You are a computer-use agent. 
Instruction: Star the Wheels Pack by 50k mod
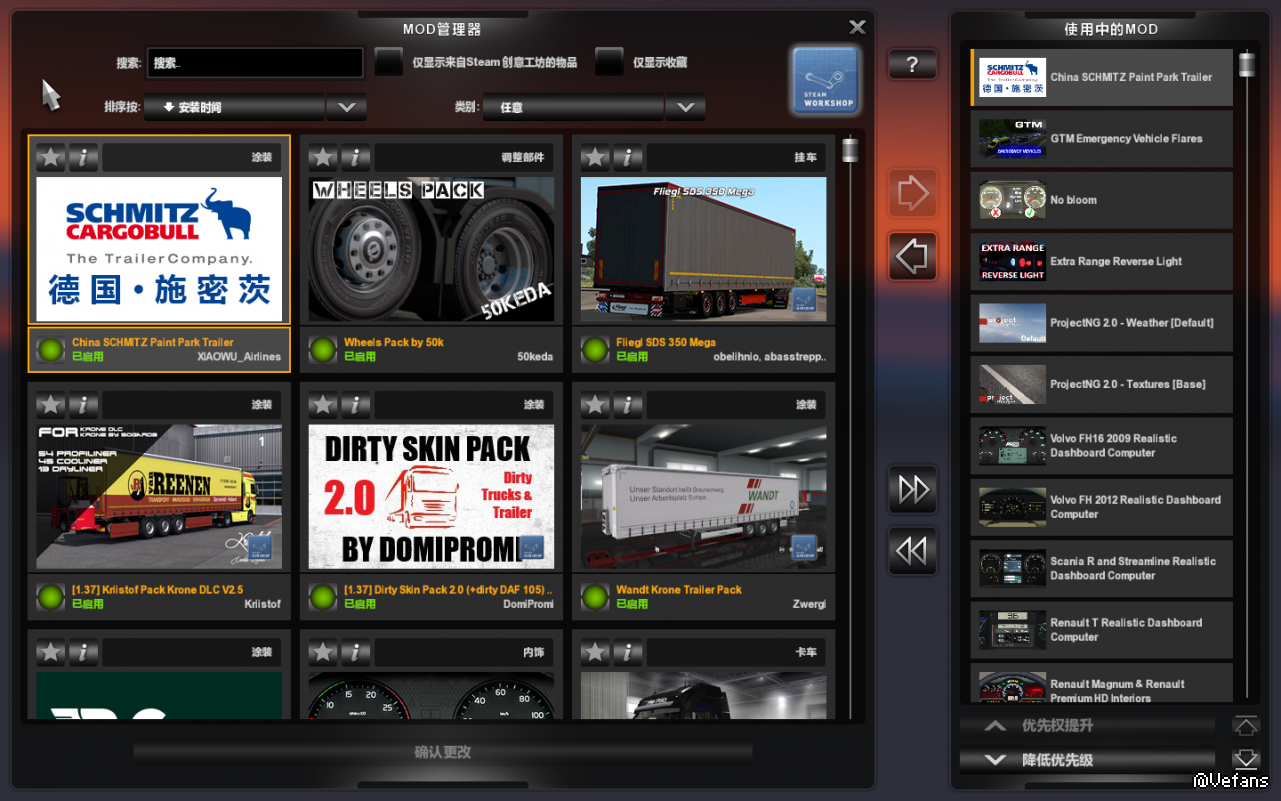(x=323, y=157)
